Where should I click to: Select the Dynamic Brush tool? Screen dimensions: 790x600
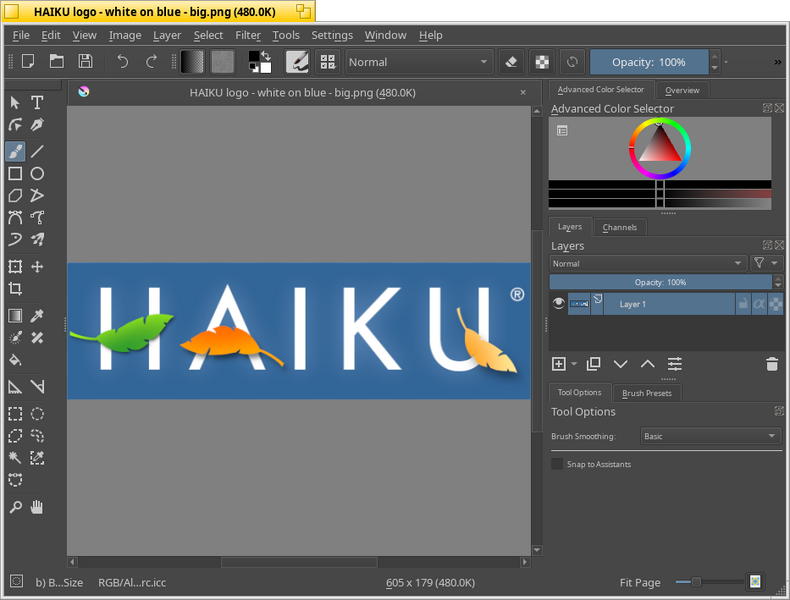[15, 239]
